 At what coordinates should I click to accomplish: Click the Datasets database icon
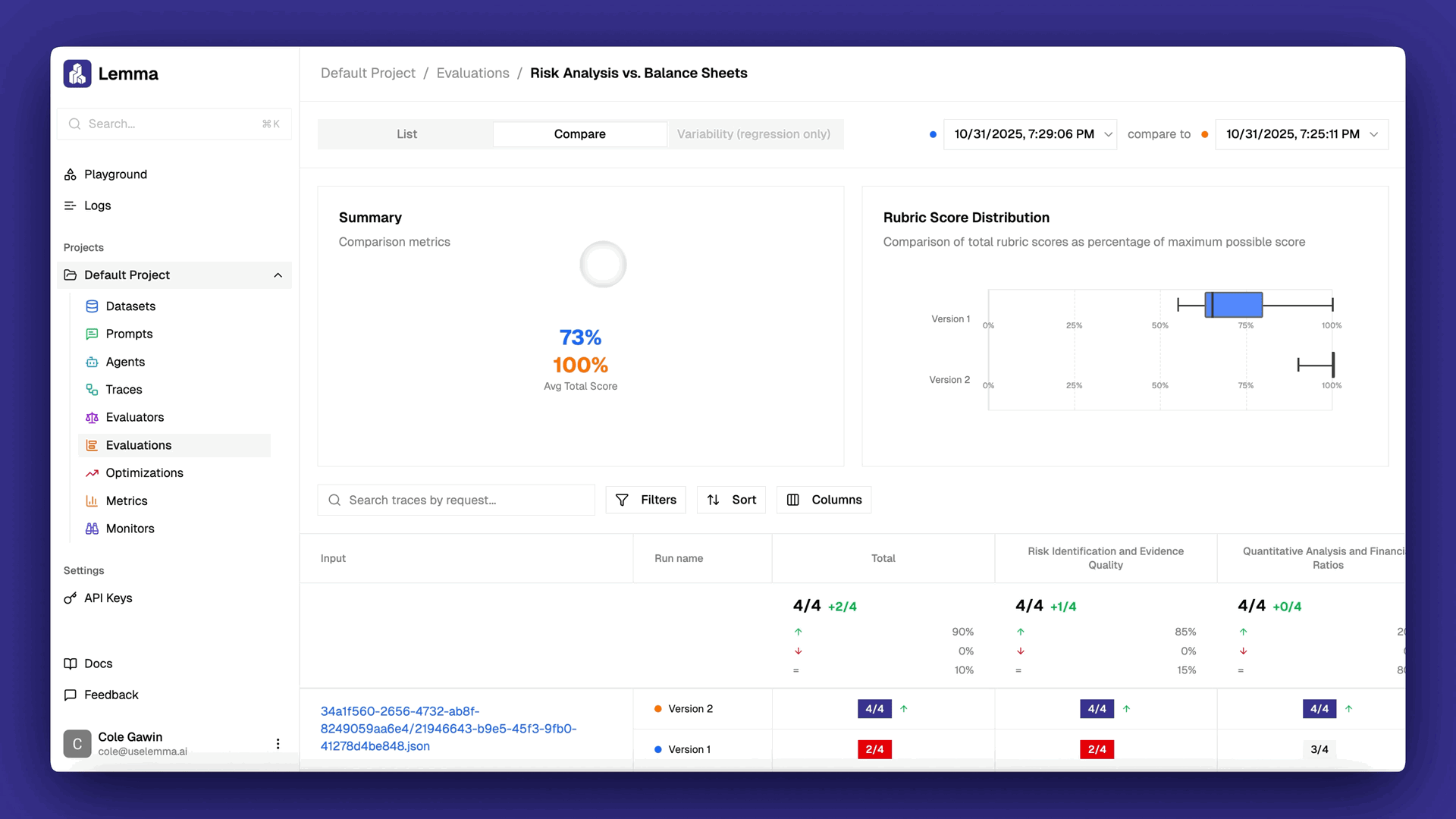pos(92,306)
